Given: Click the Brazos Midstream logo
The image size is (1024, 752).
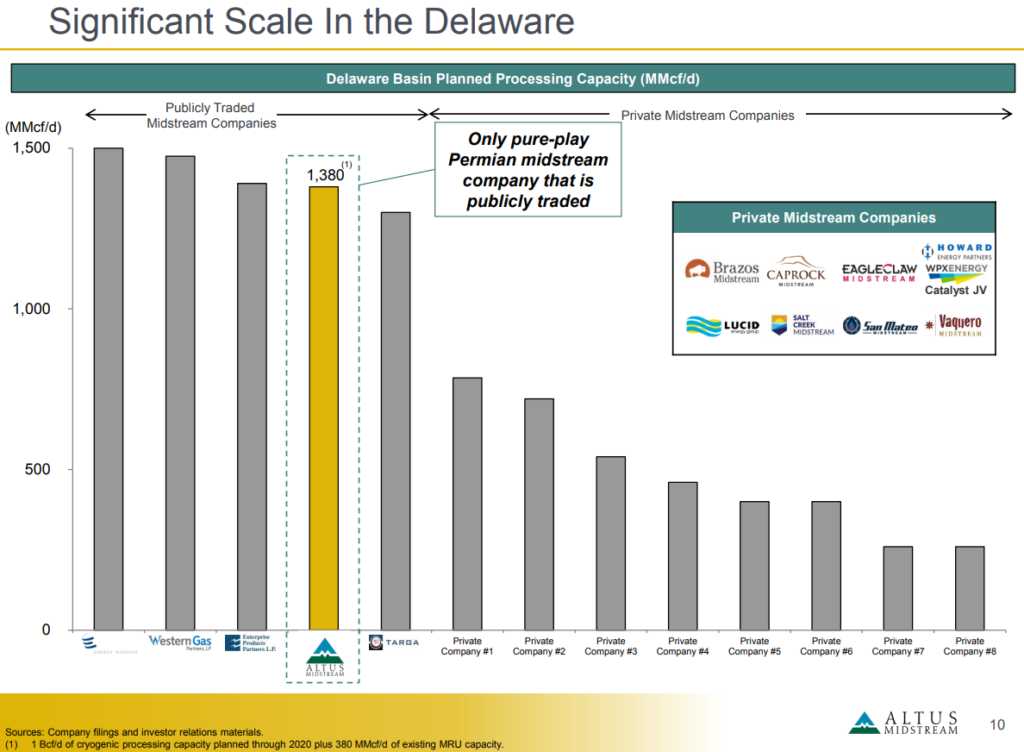Looking at the screenshot, I should coord(722,272).
